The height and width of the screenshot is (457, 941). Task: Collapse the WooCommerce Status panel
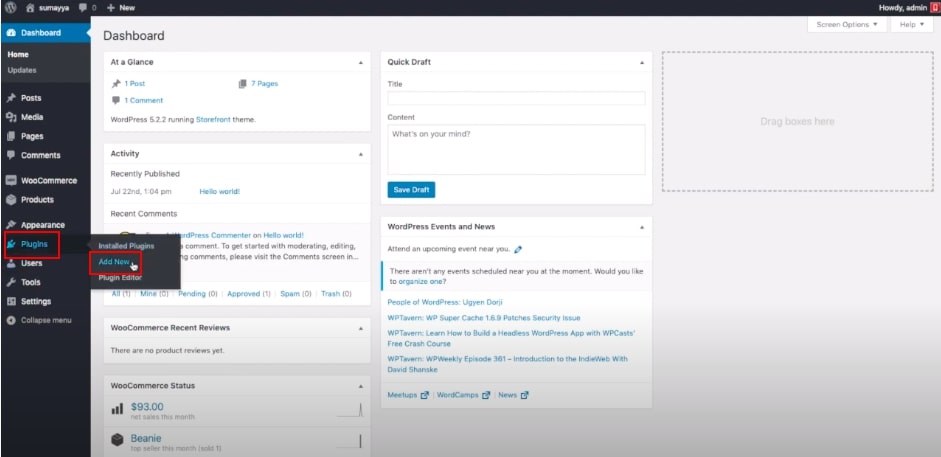click(361, 386)
